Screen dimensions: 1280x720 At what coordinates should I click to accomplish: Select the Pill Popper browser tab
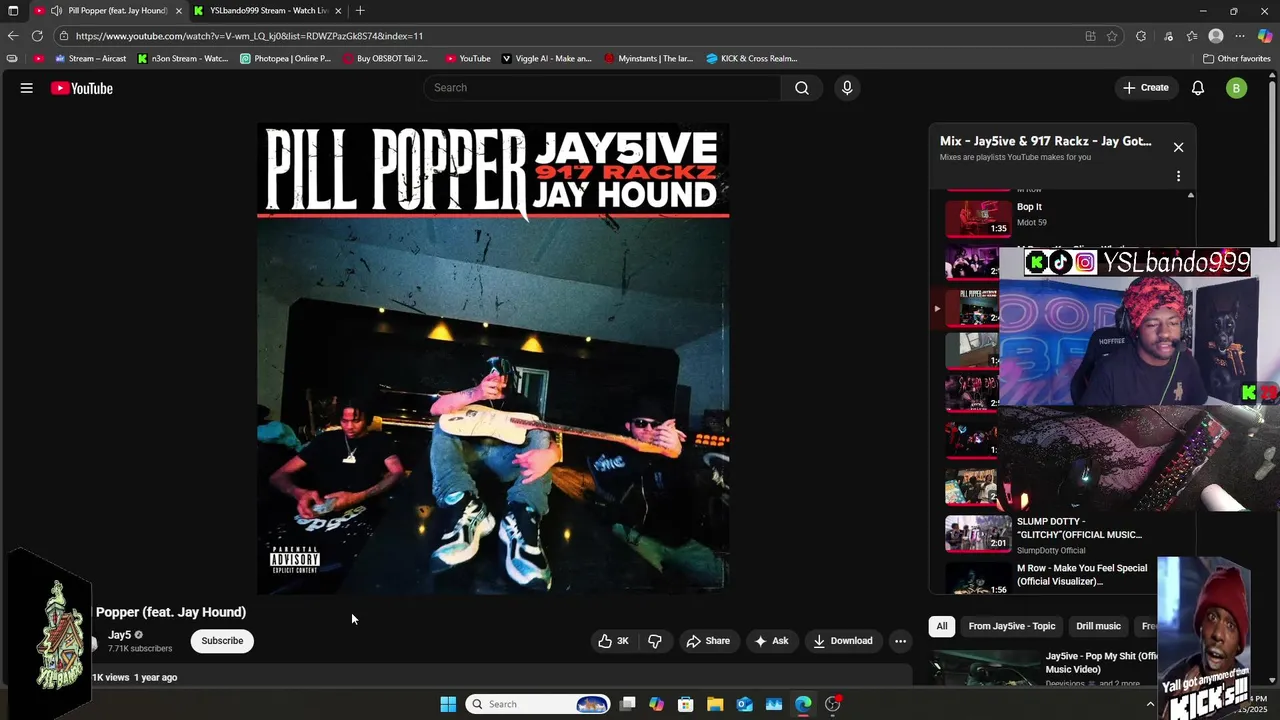pyautogui.click(x=110, y=11)
